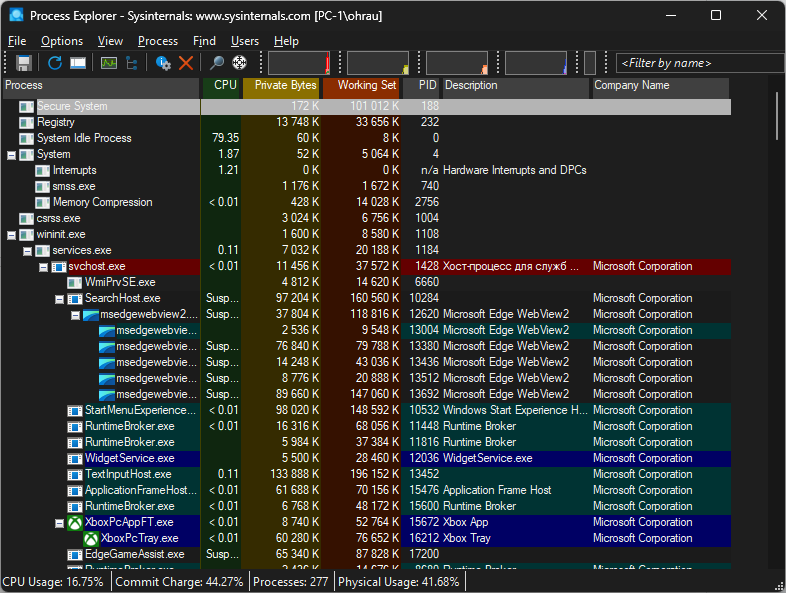
Task: Collapse the SearchHost.exe tree node
Action: [x=59, y=298]
